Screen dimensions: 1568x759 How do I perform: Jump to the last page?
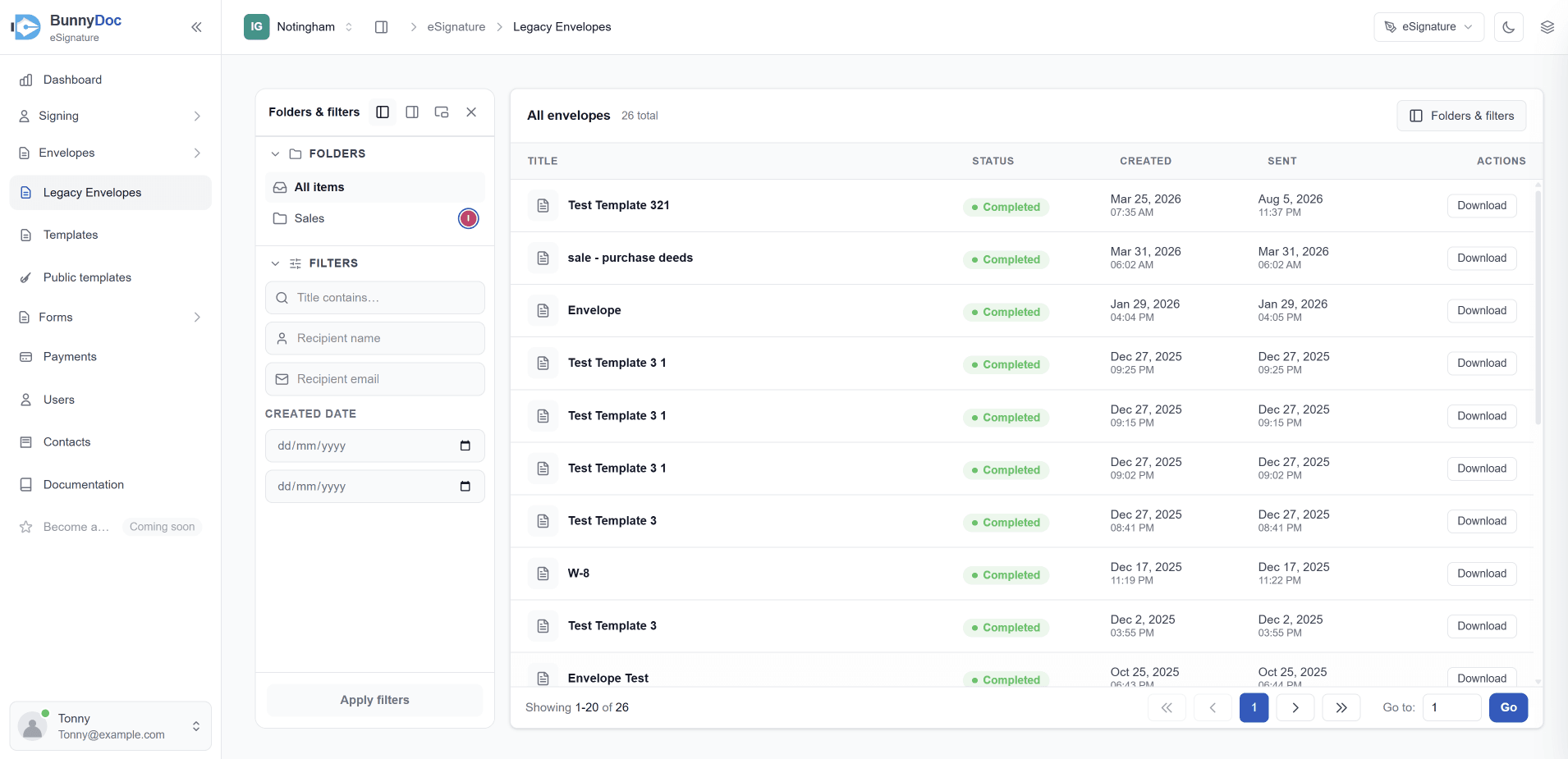pos(1341,707)
